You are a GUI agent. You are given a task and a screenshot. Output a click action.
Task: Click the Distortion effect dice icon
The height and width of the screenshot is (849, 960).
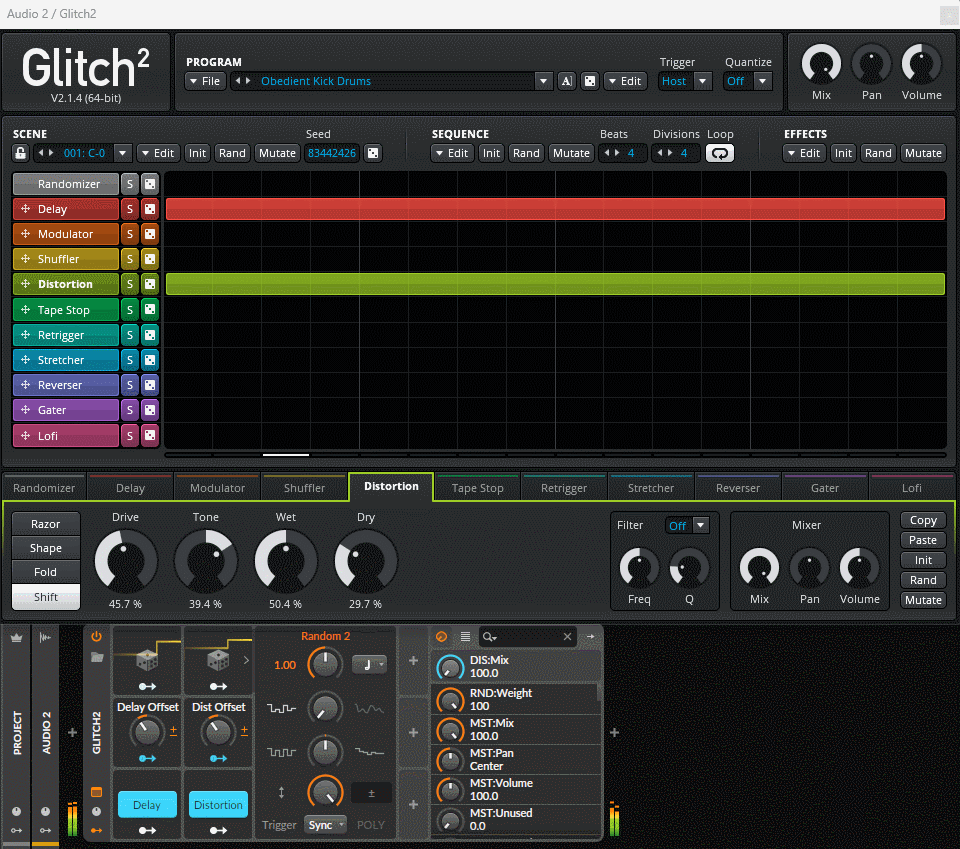149,284
